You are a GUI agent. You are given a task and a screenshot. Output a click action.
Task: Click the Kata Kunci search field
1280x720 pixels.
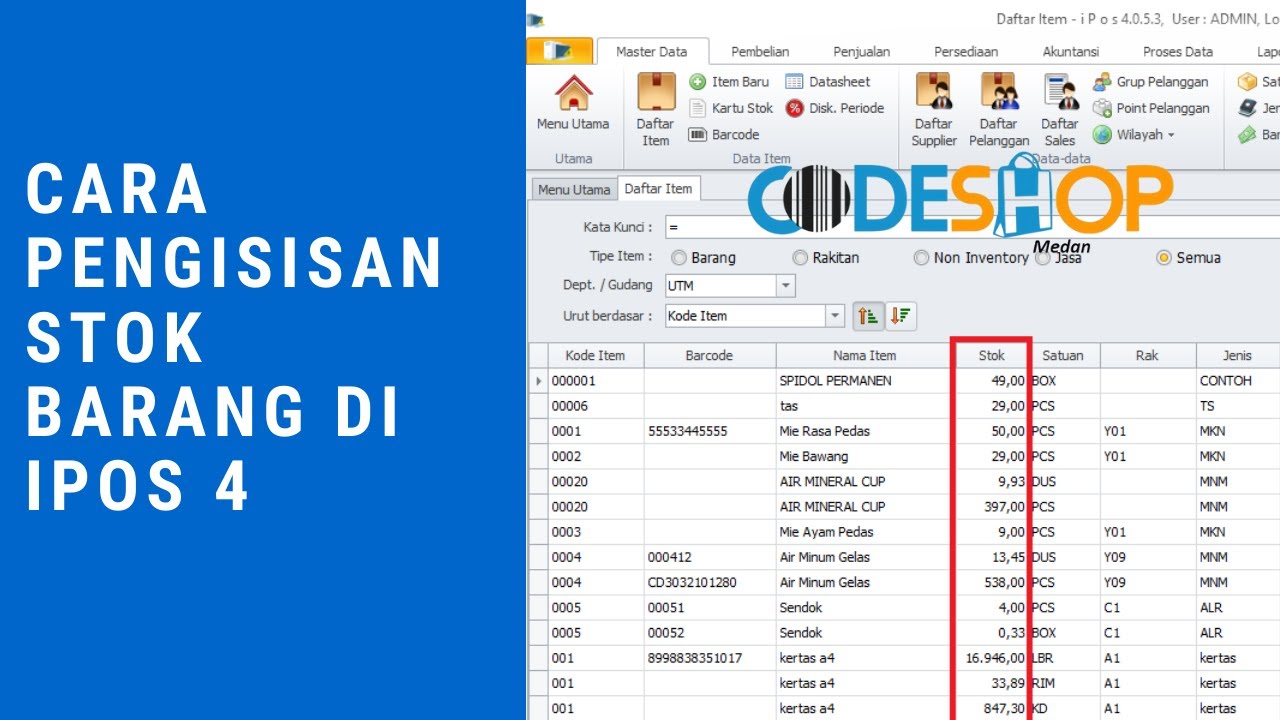click(x=971, y=228)
